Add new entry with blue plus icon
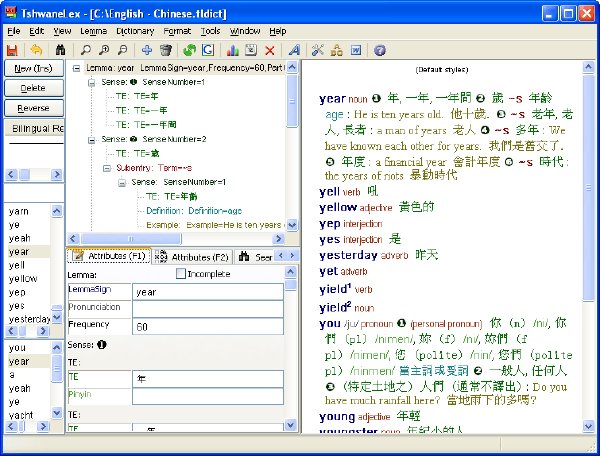Viewport: 600px width, 456px height. [147, 50]
